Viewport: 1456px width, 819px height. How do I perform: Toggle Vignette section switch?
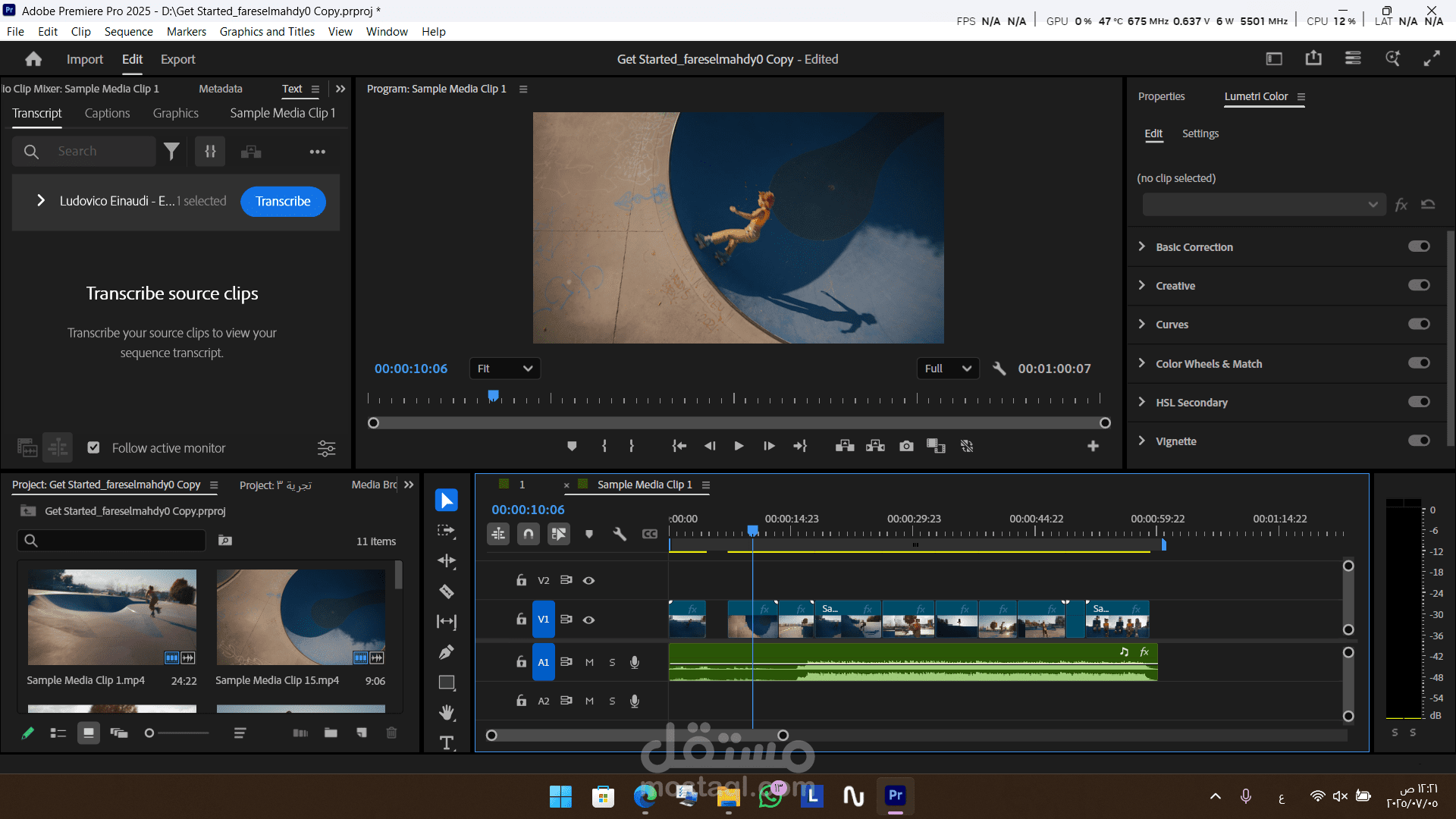[x=1419, y=441]
